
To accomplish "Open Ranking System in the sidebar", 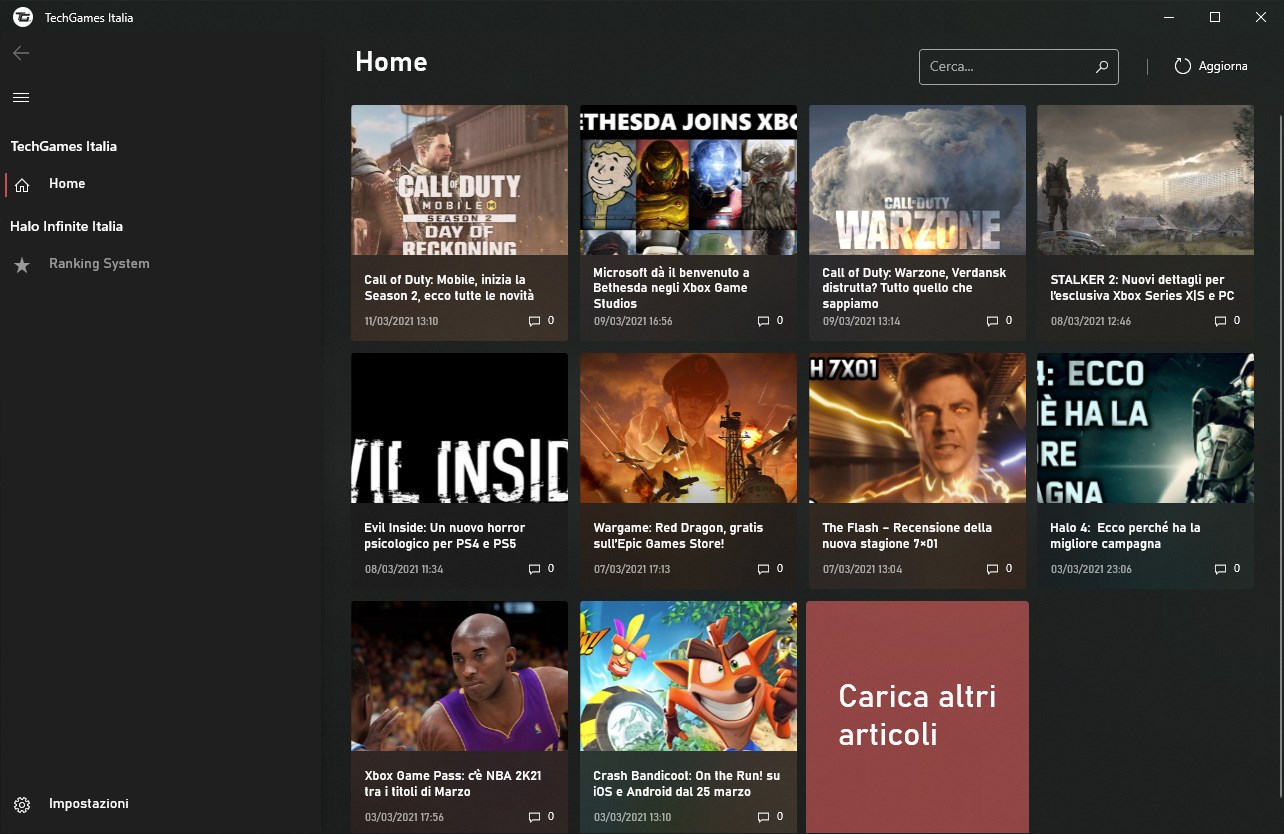I will pyautogui.click(x=160, y=264).
